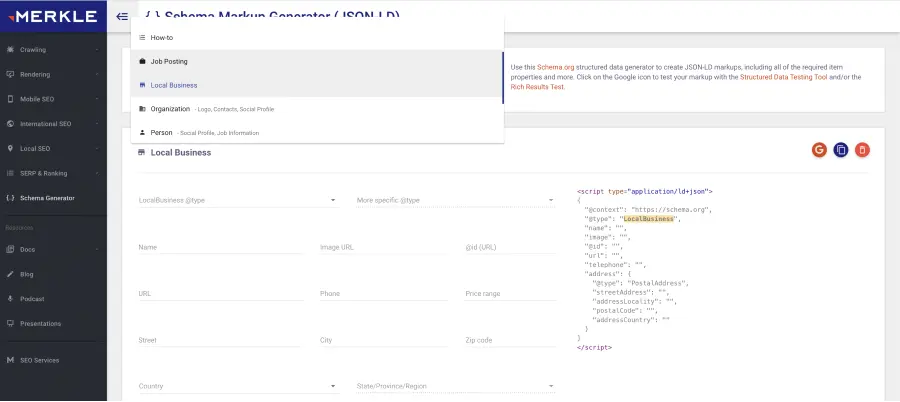Click the Local SEO pin icon
The width and height of the screenshot is (900, 402).
(10, 149)
